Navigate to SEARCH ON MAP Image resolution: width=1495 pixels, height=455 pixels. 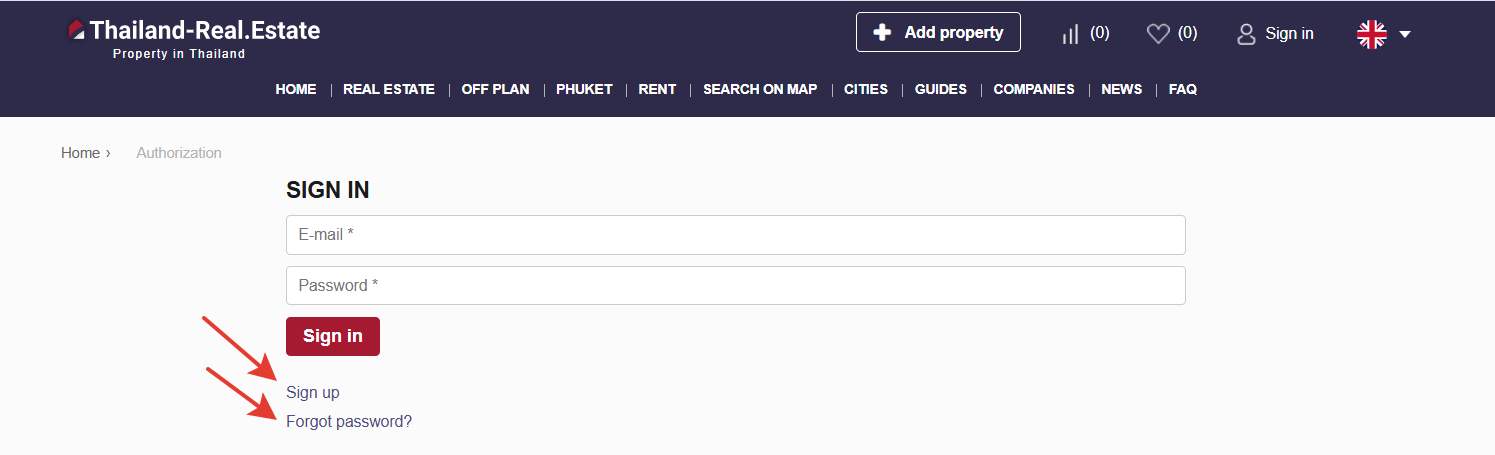[x=760, y=89]
